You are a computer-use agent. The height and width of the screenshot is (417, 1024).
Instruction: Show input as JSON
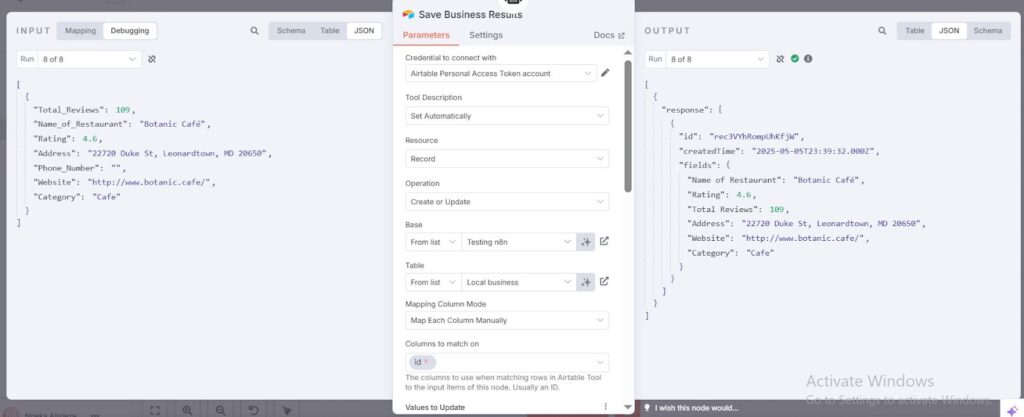pos(364,31)
